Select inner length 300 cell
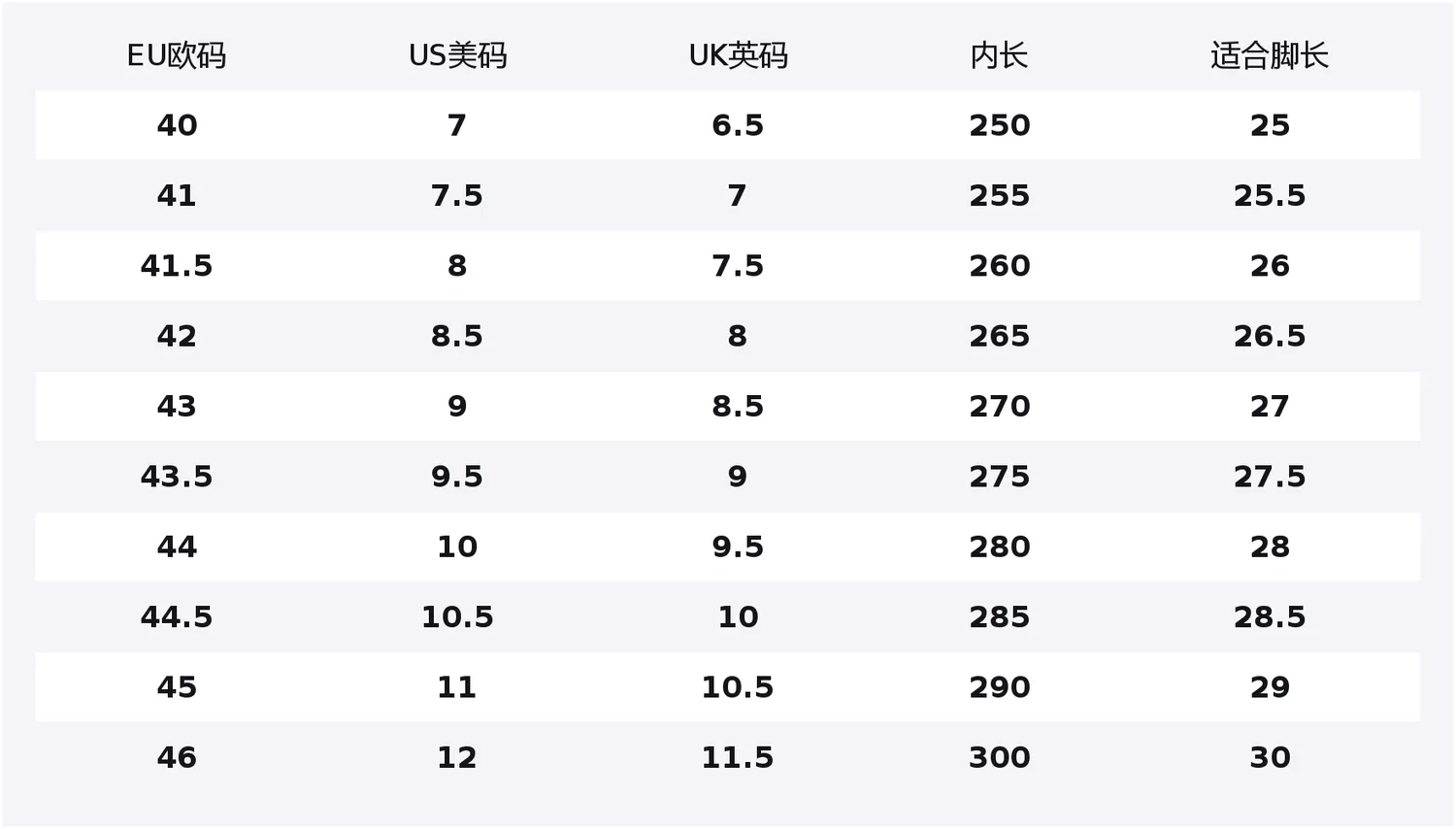Screen dimensions: 1456x829 [x=1000, y=757]
